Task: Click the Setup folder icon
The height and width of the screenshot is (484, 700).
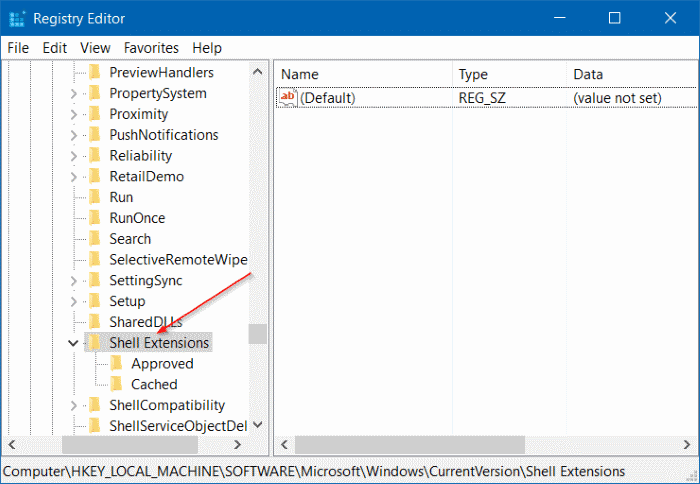Action: tap(95, 301)
